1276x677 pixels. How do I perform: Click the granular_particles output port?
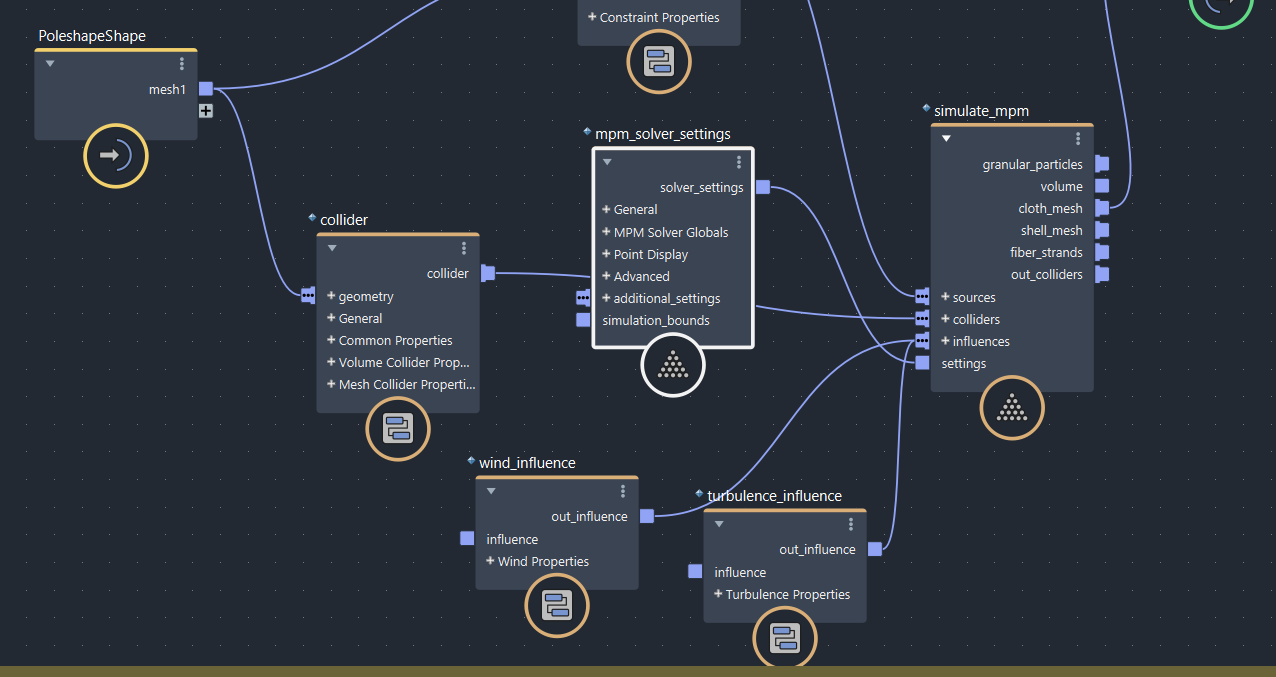1102,164
